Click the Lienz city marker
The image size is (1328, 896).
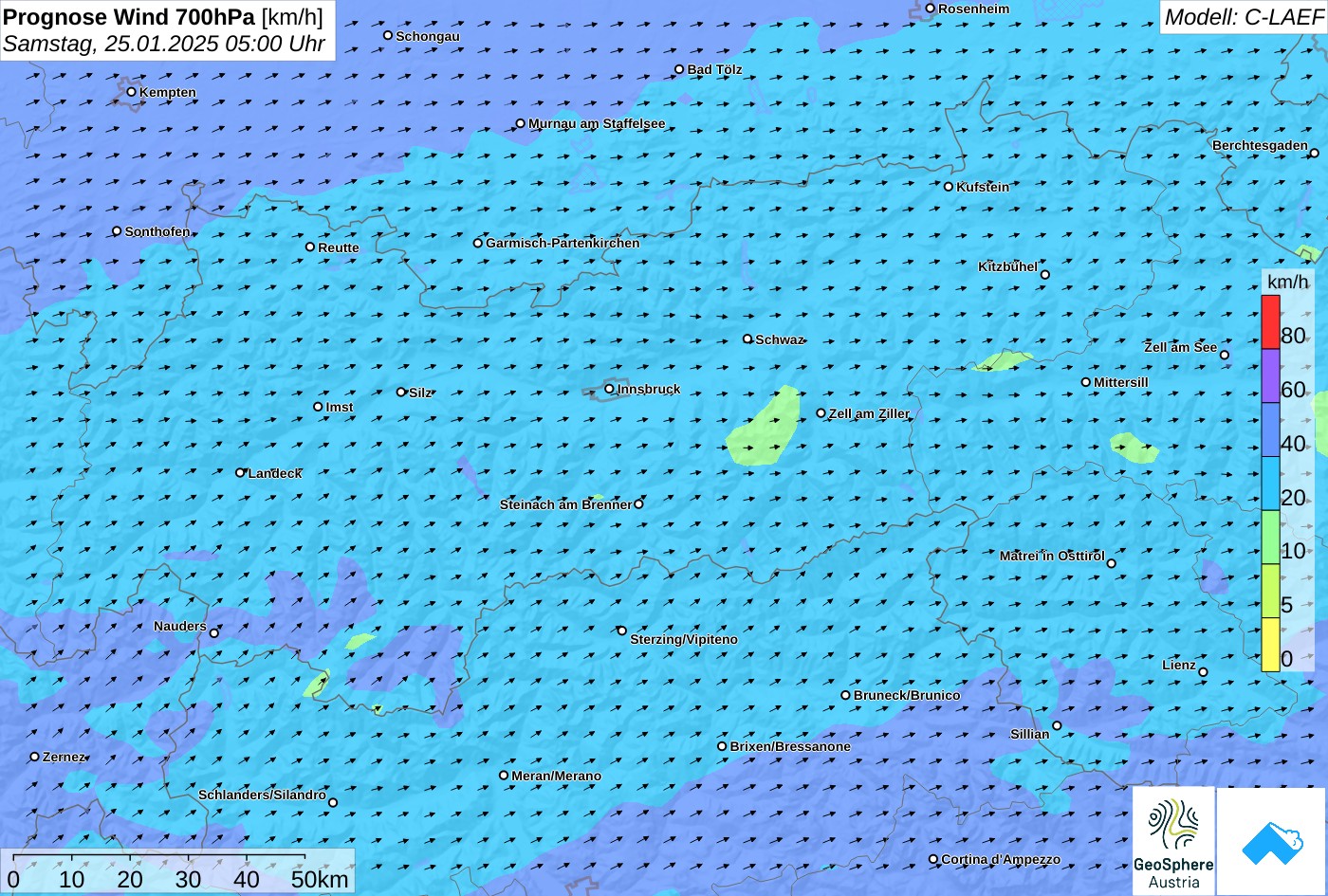(1203, 672)
